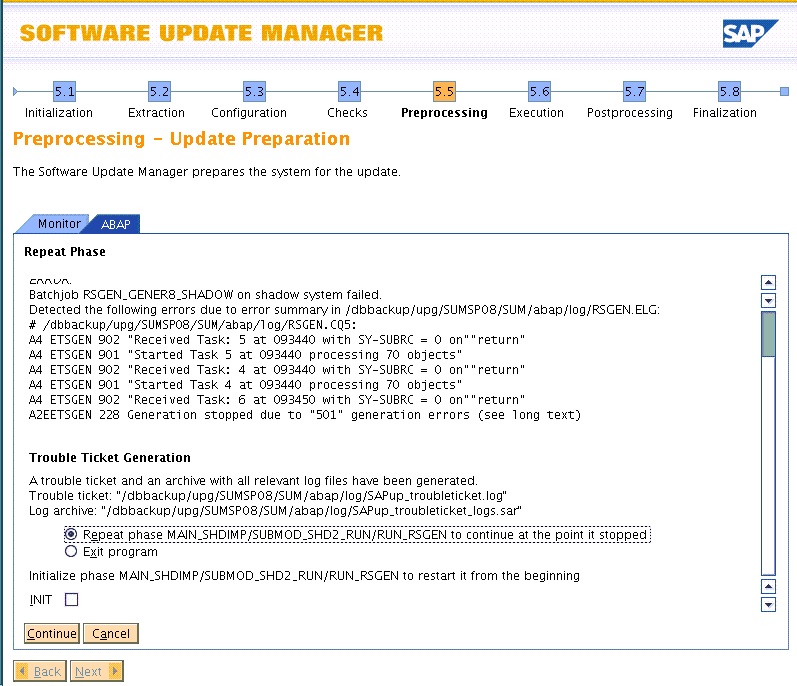
Task: Click the 'Generation stopped due to "501" generation errors' line
Action: pyautogui.click(x=305, y=415)
